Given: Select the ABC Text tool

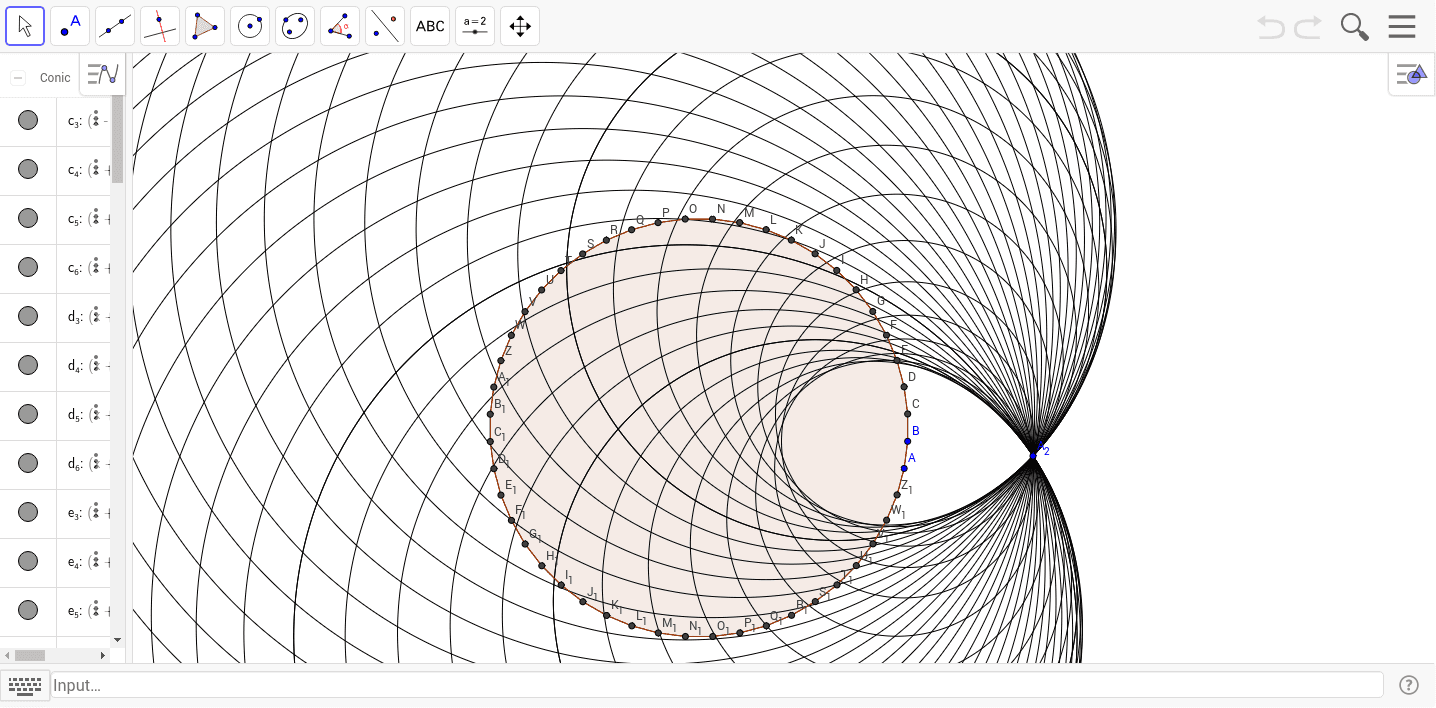Looking at the screenshot, I should 430,26.
